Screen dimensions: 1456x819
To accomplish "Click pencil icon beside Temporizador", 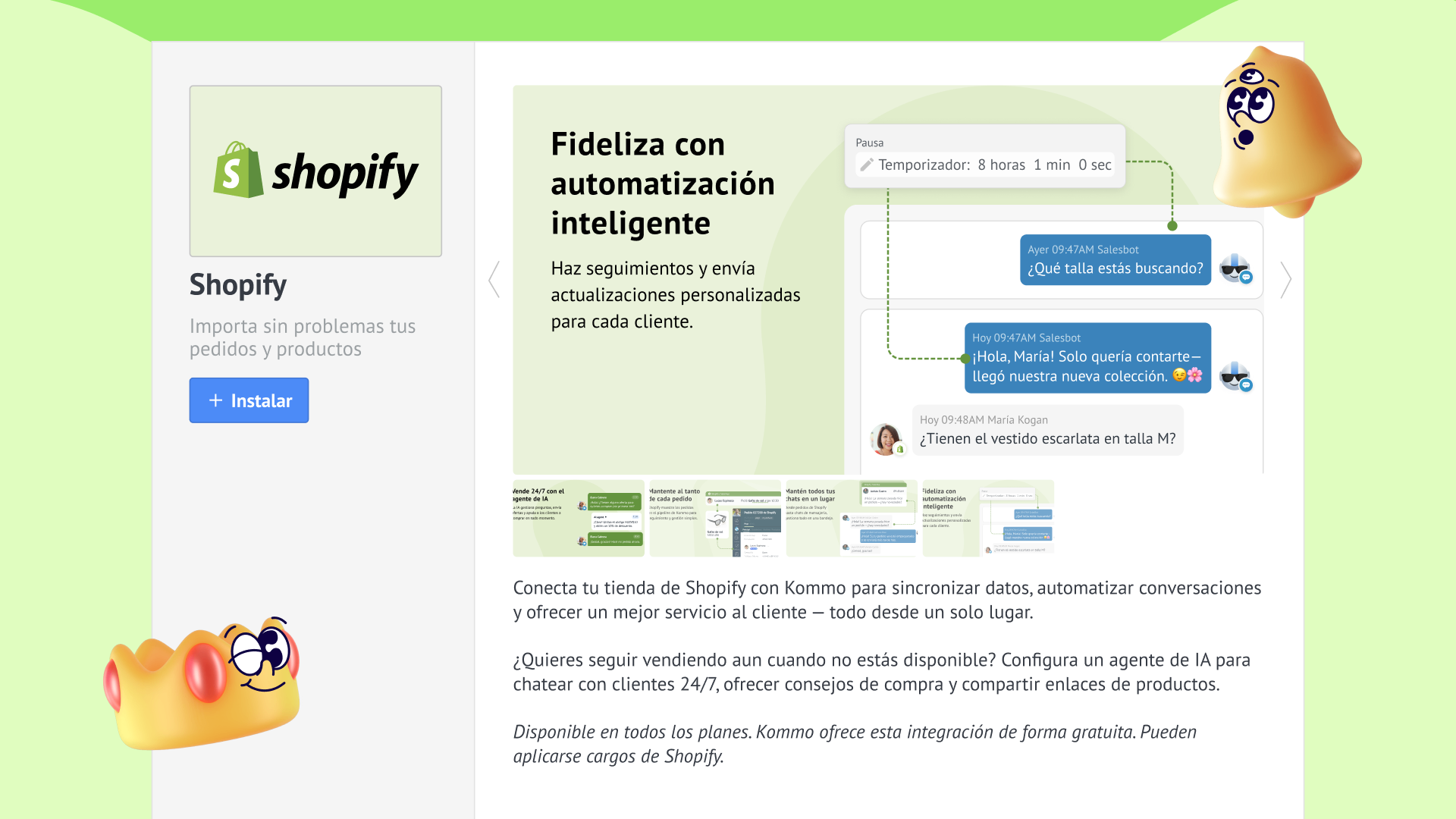I will point(867,165).
